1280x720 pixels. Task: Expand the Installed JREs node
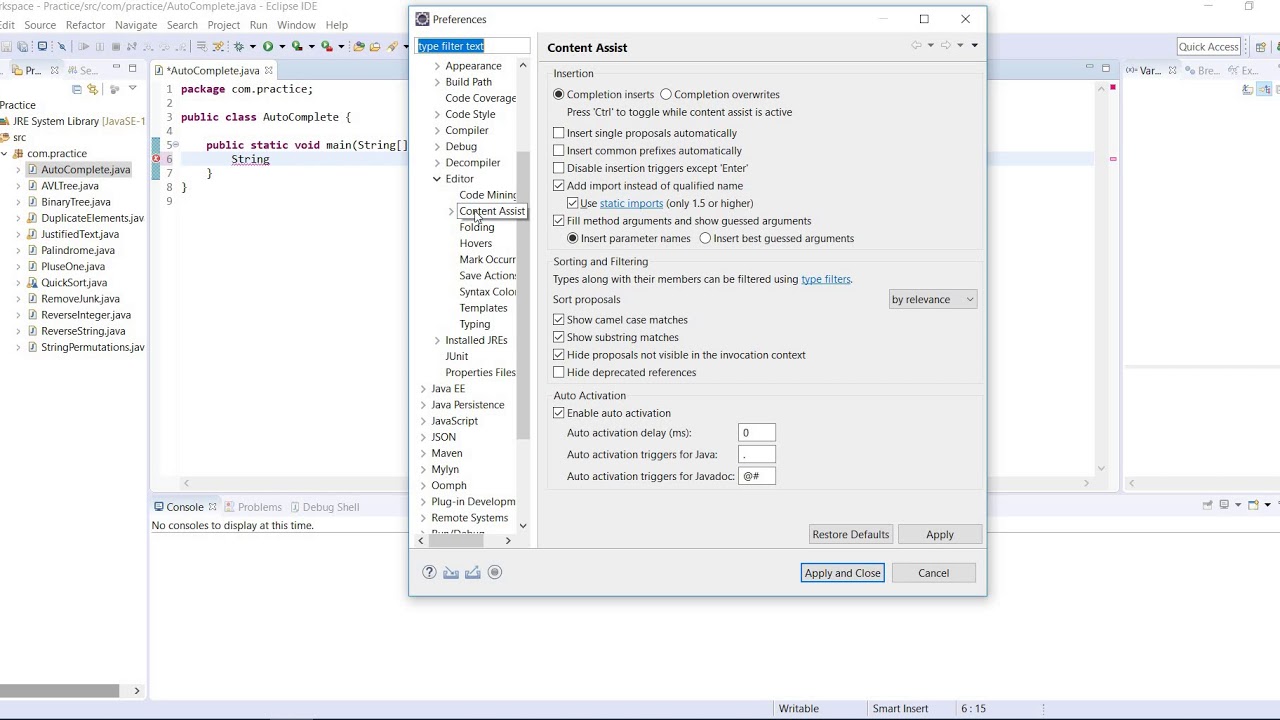point(437,340)
